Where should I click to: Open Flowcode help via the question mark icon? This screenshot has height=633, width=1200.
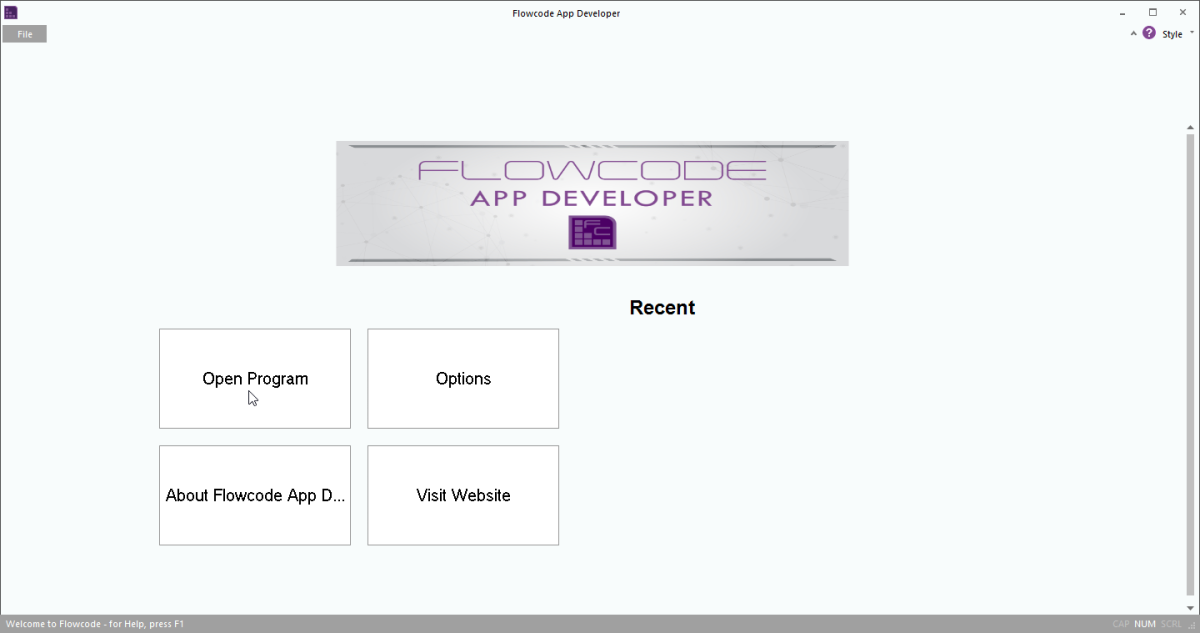[x=1147, y=33]
